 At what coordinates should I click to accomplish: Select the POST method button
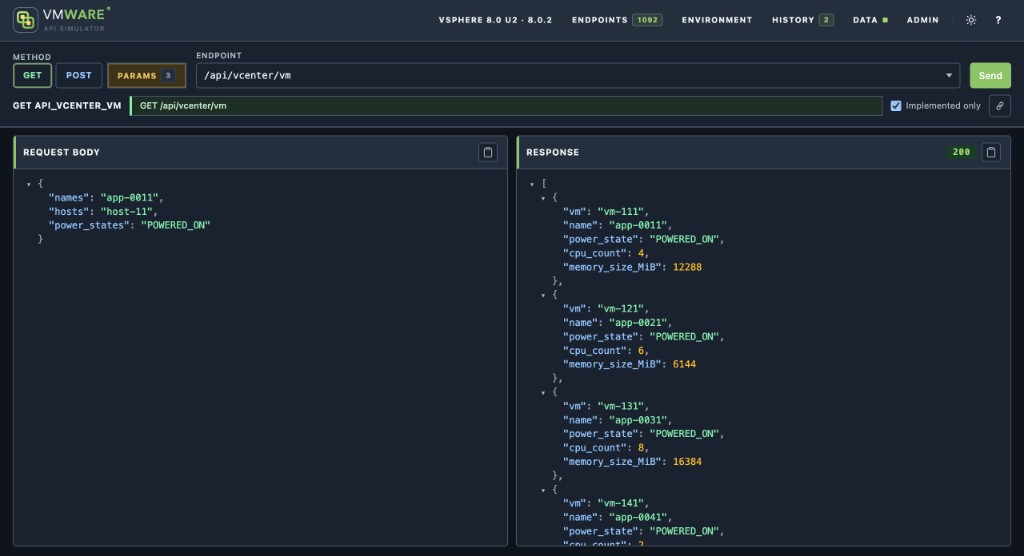(x=79, y=76)
